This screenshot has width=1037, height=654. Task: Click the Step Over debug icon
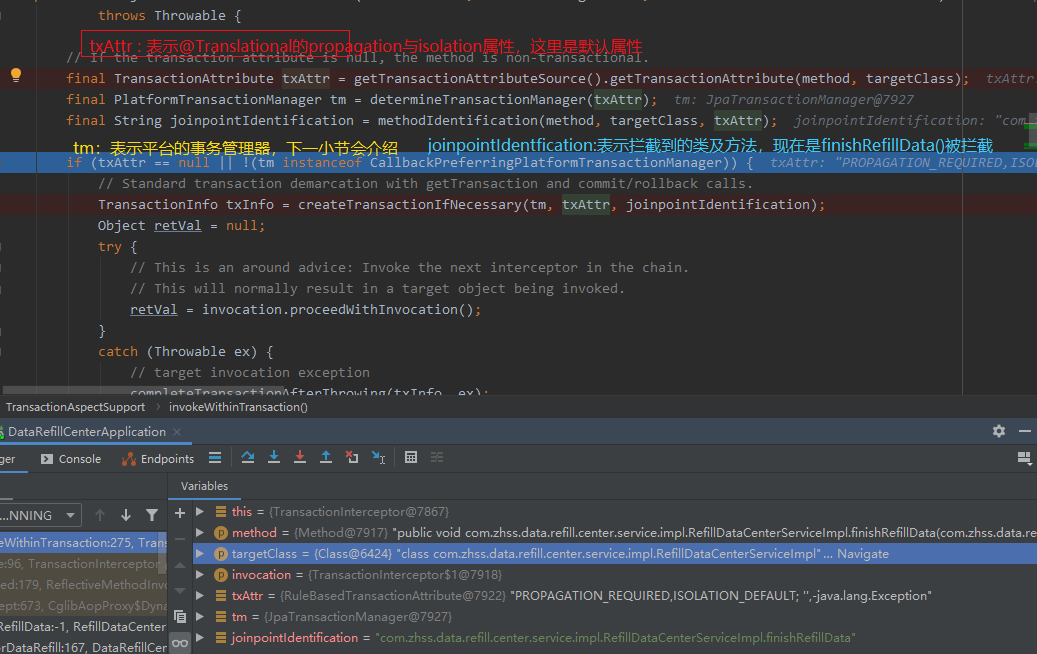point(248,458)
